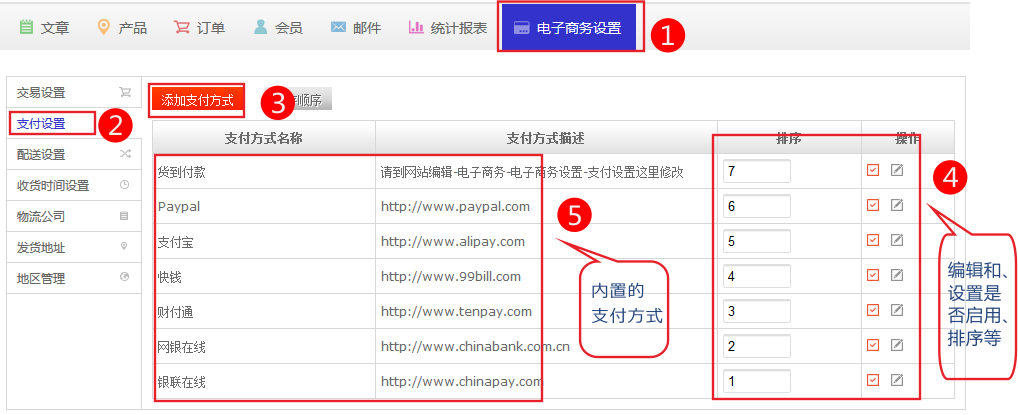The height and width of the screenshot is (415, 1018).
Task: Click the 支付方式名称 column header
Action: coord(264,138)
